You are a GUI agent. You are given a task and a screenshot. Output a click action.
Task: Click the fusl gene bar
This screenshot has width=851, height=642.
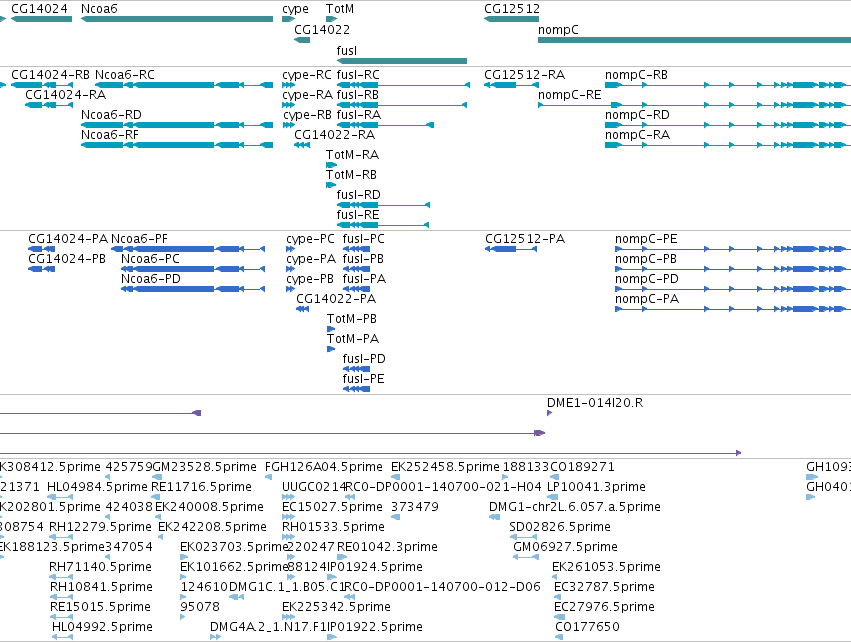(402, 61)
